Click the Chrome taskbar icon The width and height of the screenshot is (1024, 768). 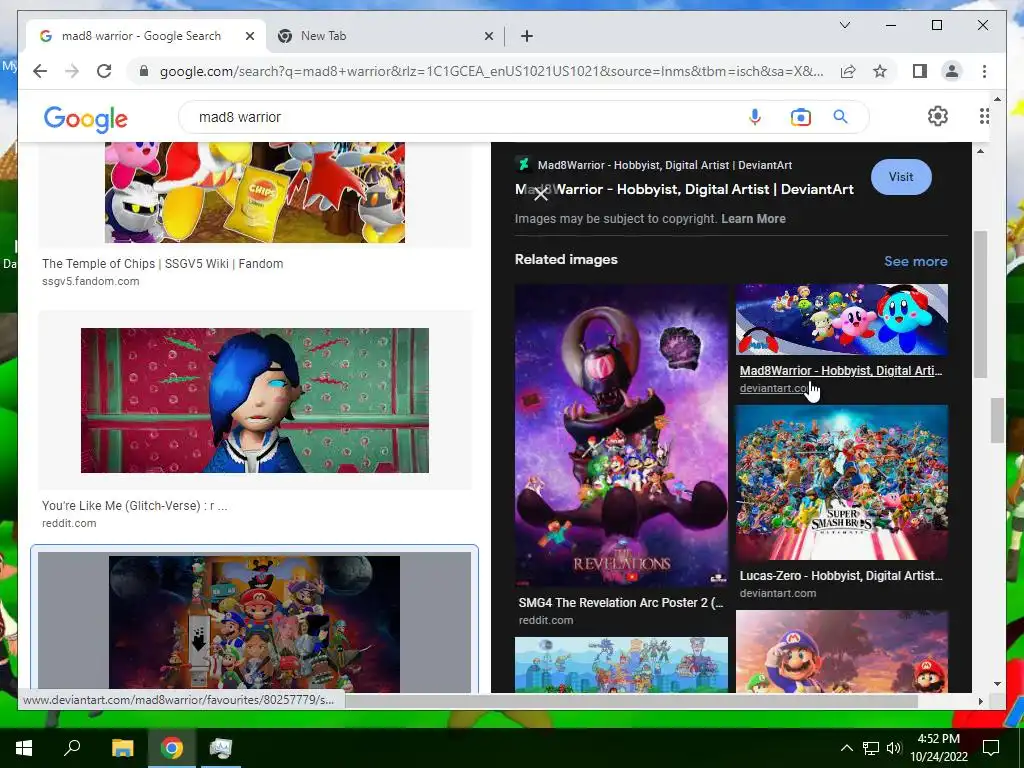172,748
